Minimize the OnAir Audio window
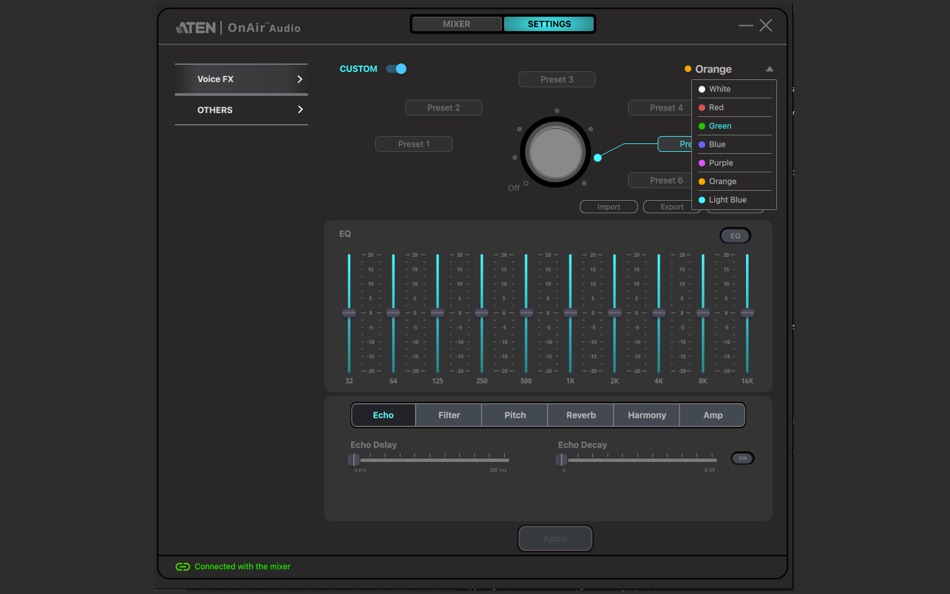The height and width of the screenshot is (594, 950). (x=746, y=25)
